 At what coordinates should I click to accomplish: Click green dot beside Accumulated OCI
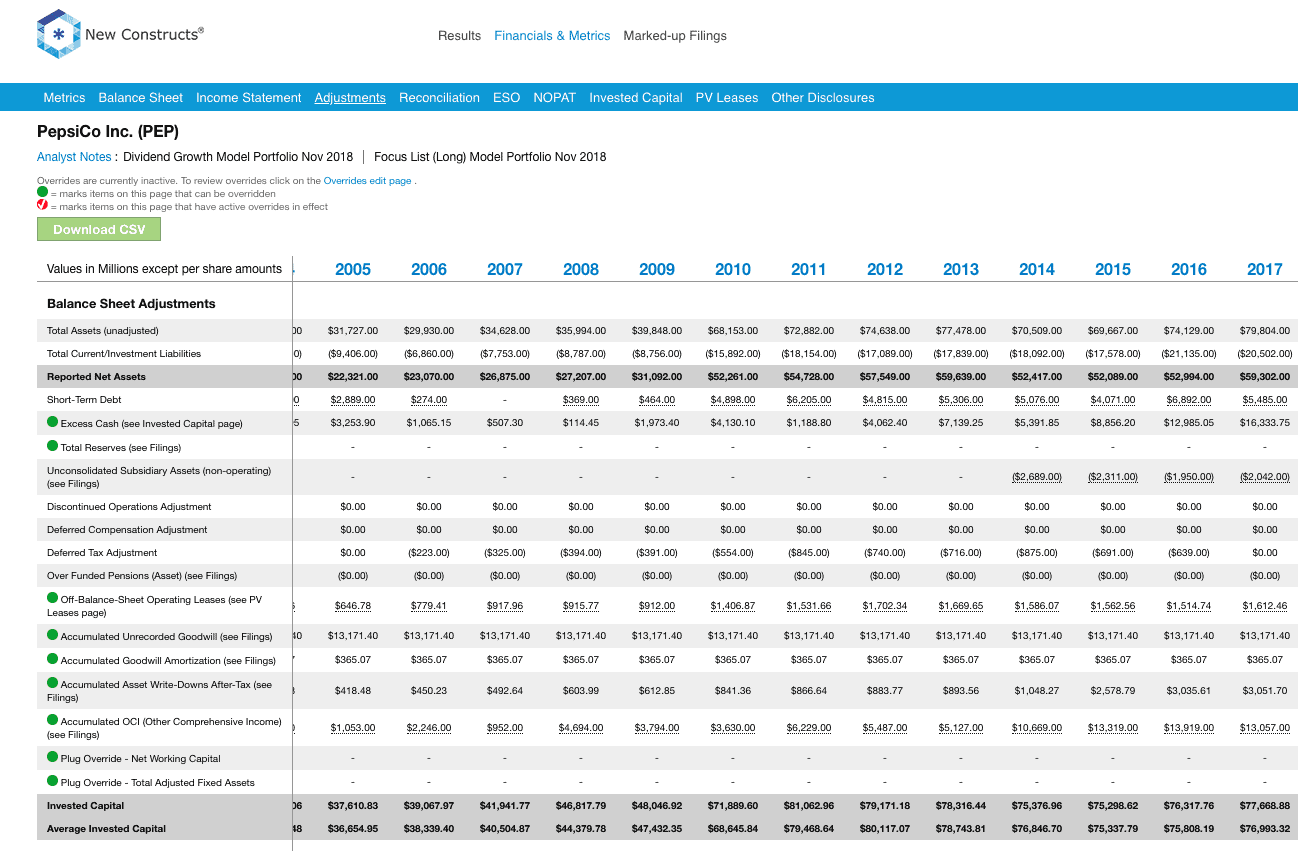click(x=53, y=720)
